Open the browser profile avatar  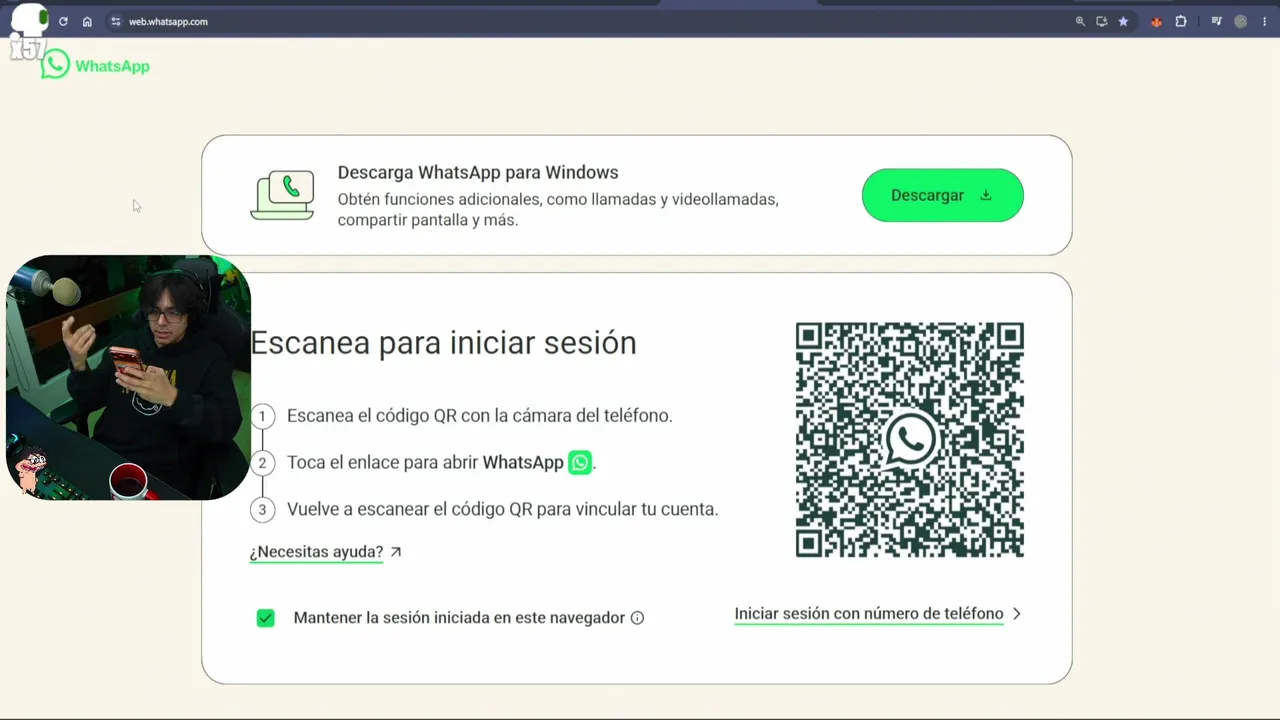pos(1241,21)
